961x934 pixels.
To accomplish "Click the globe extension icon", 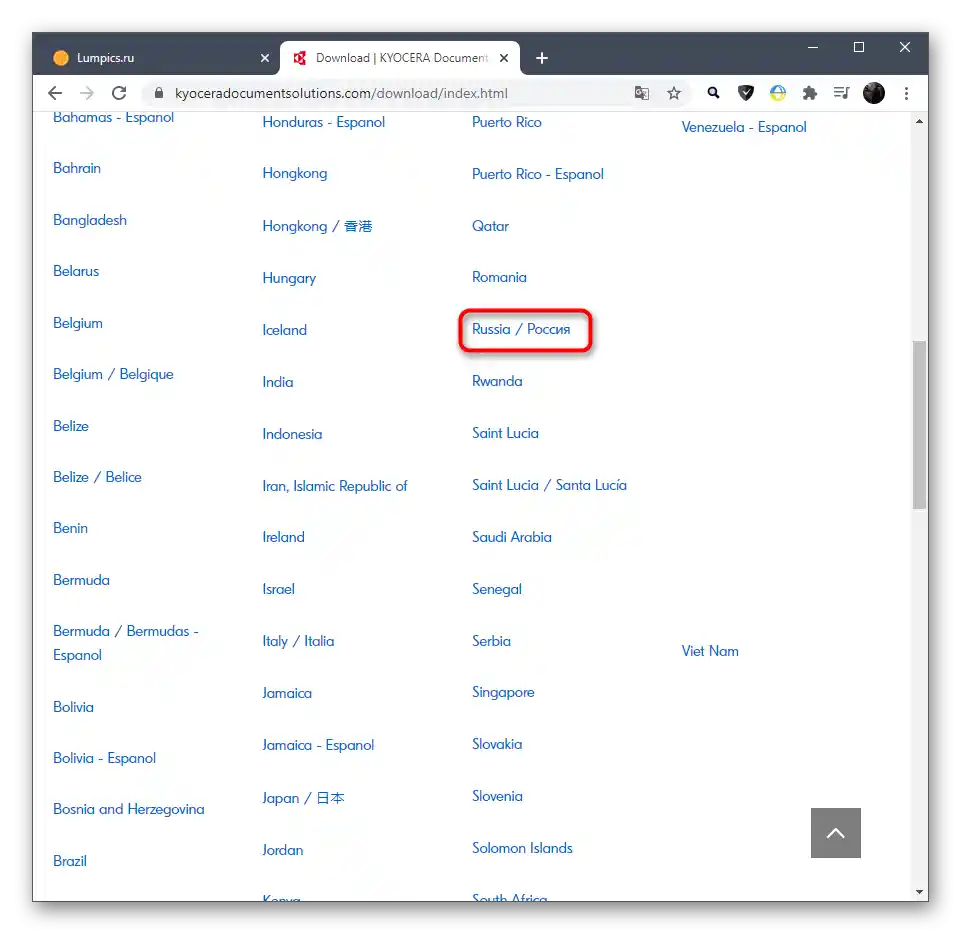I will (778, 93).
